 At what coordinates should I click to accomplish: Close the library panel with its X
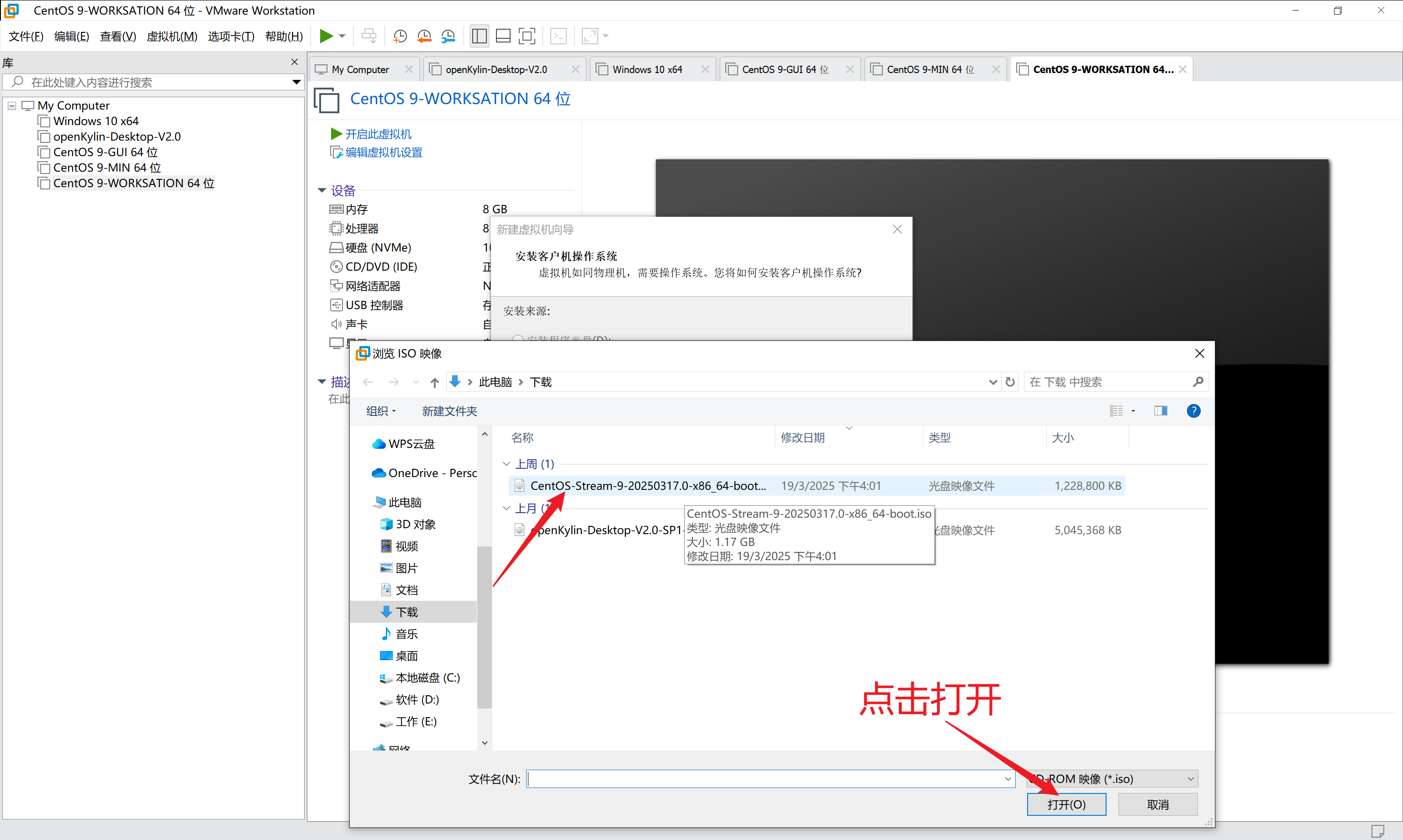click(295, 62)
